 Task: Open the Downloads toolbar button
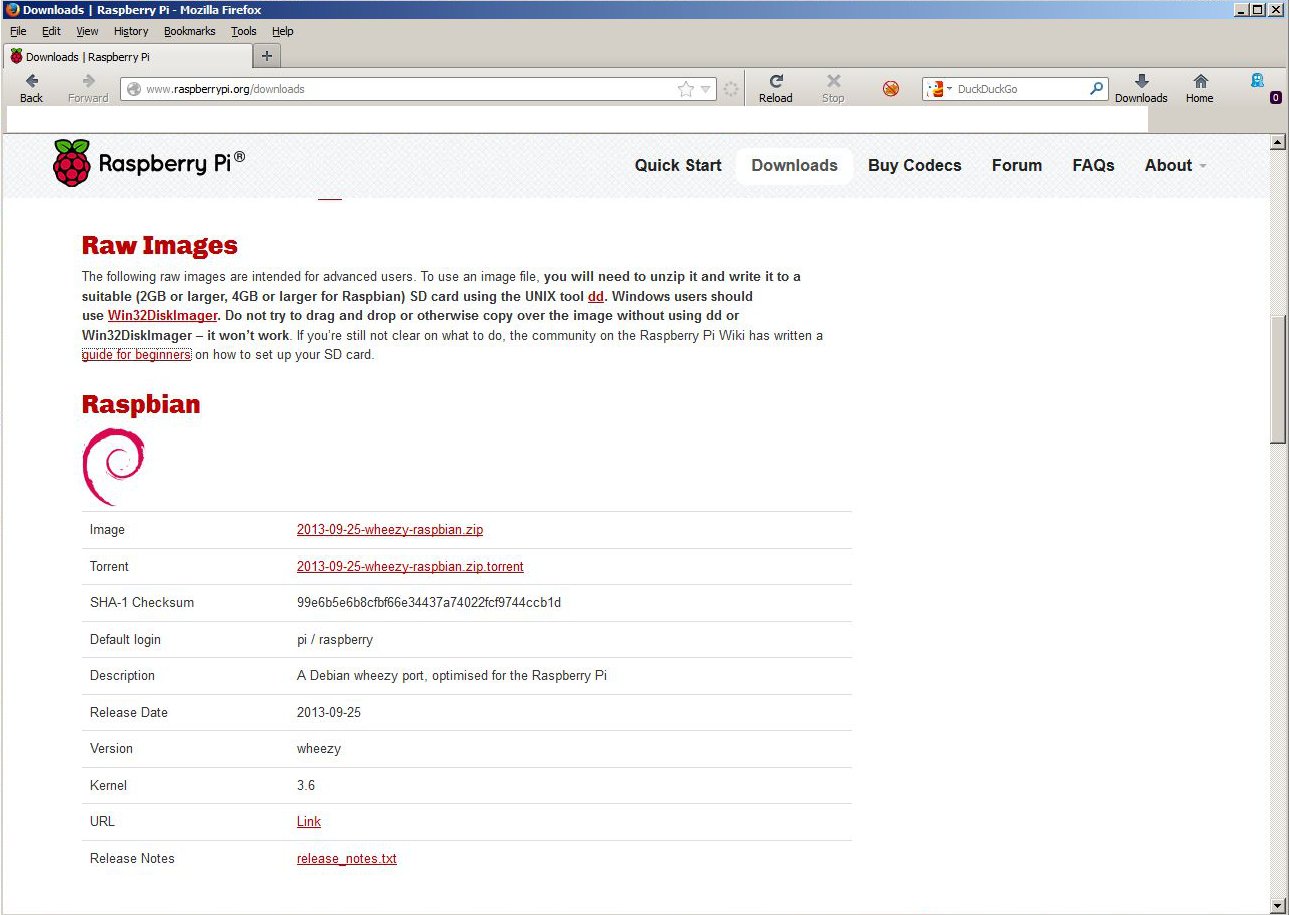click(1141, 88)
